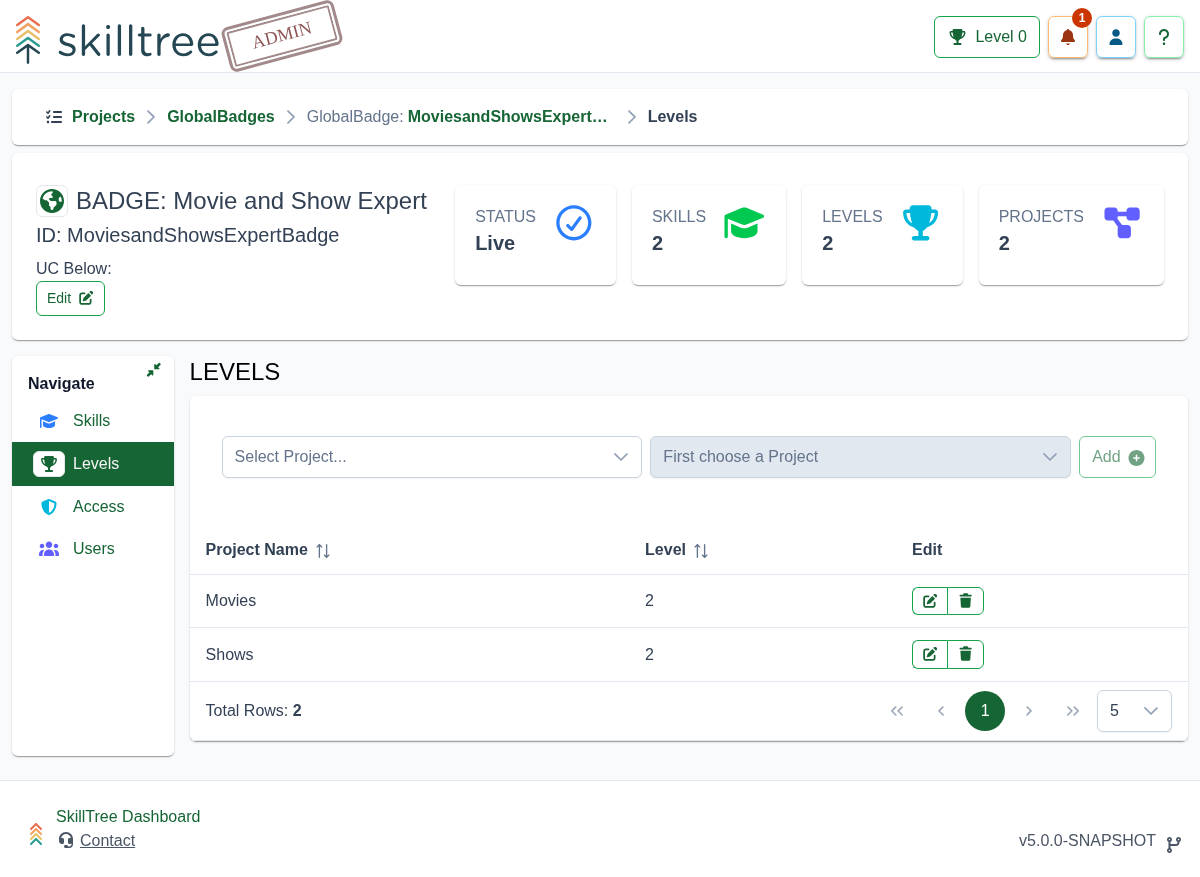
Task: Click the Status check circle icon
Action: (x=574, y=223)
